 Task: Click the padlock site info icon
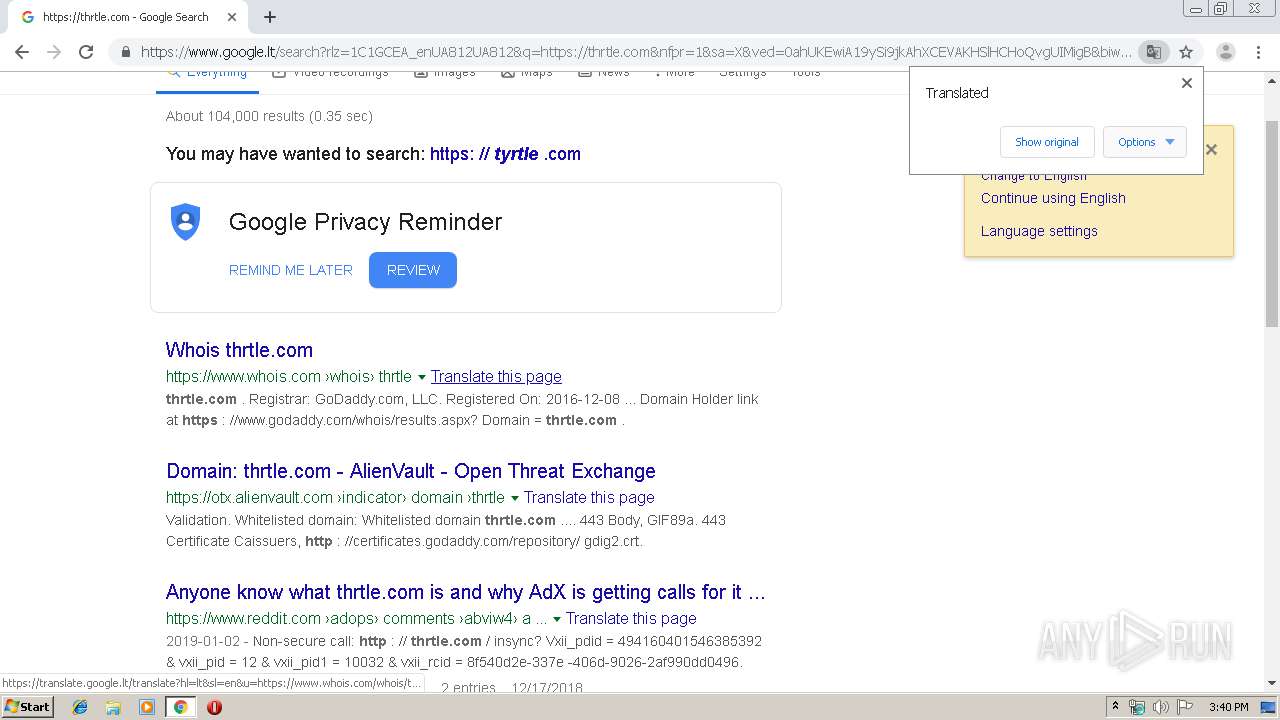click(x=125, y=52)
